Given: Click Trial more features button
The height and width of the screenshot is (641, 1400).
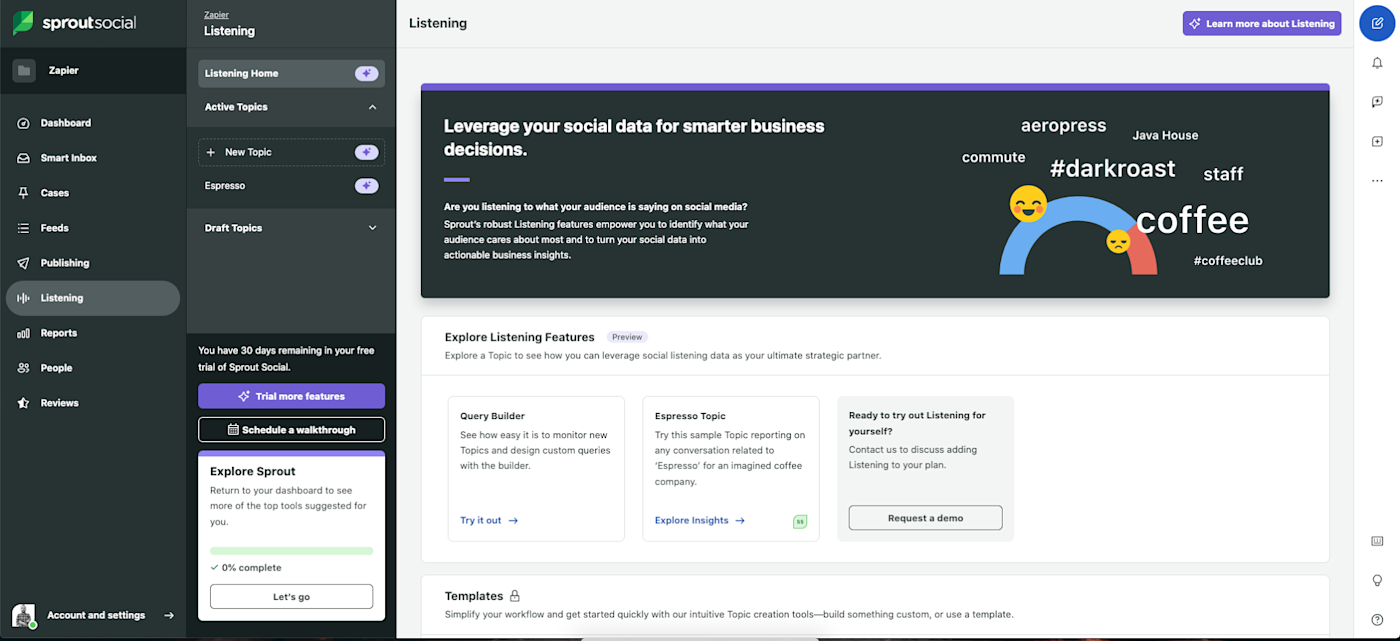Looking at the screenshot, I should pos(291,396).
